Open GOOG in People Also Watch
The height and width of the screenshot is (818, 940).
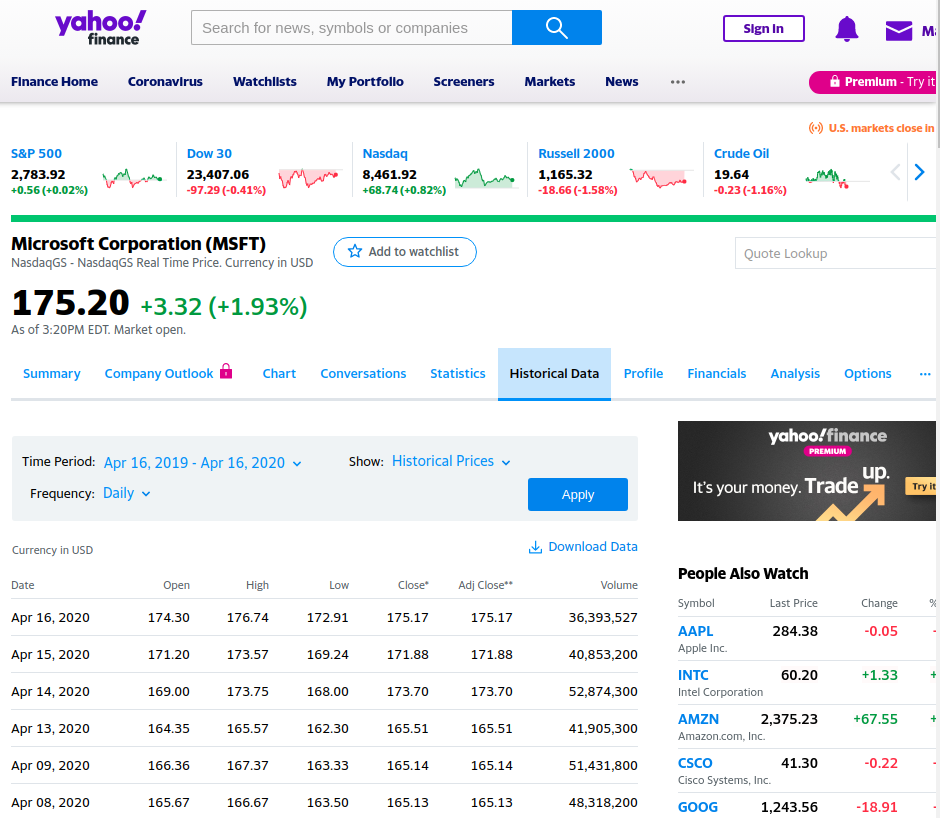tap(698, 807)
